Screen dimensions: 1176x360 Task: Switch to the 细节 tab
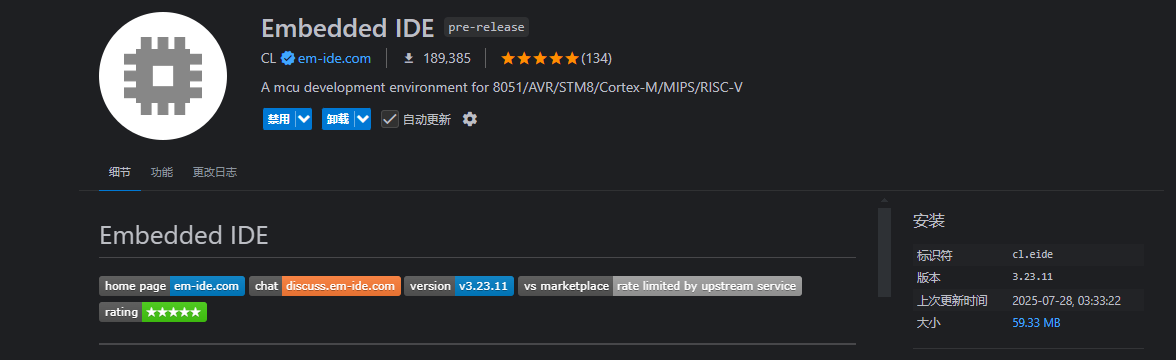click(x=119, y=172)
